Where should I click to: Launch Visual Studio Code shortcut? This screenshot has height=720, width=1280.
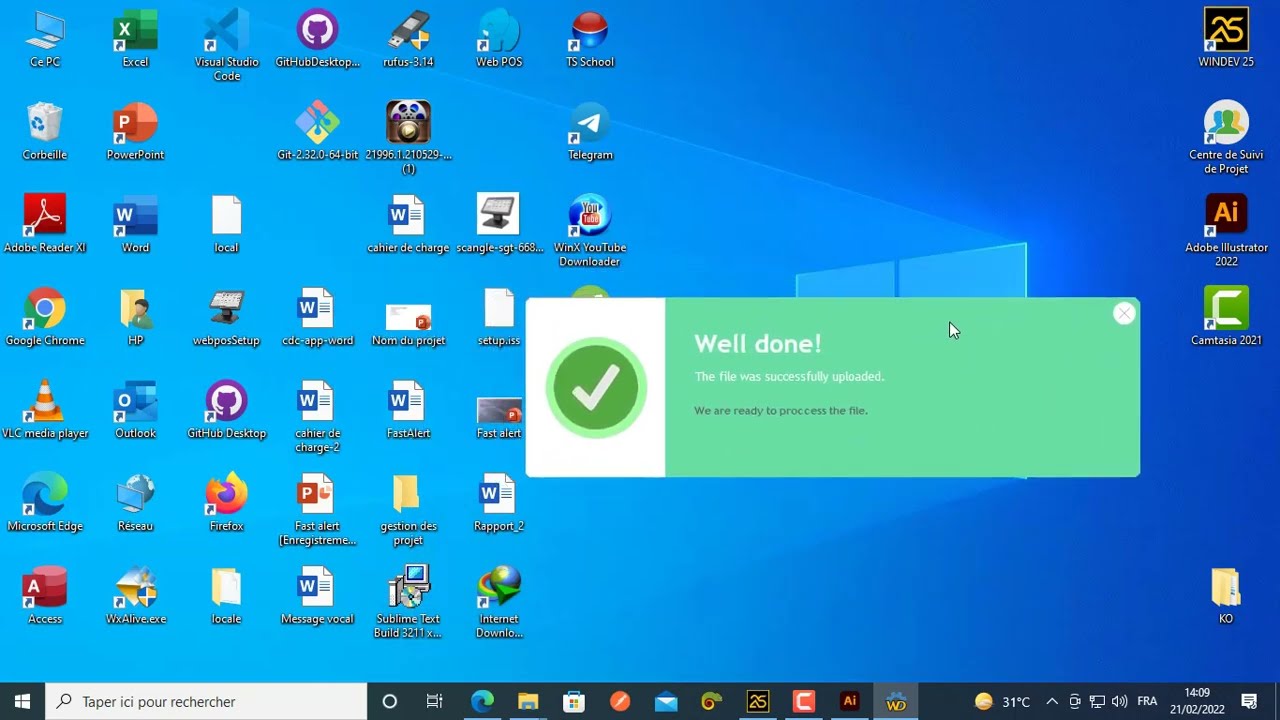click(x=227, y=45)
